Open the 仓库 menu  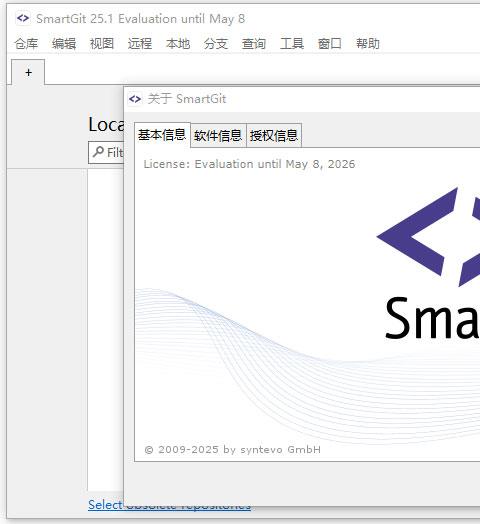pyautogui.click(x=26, y=43)
